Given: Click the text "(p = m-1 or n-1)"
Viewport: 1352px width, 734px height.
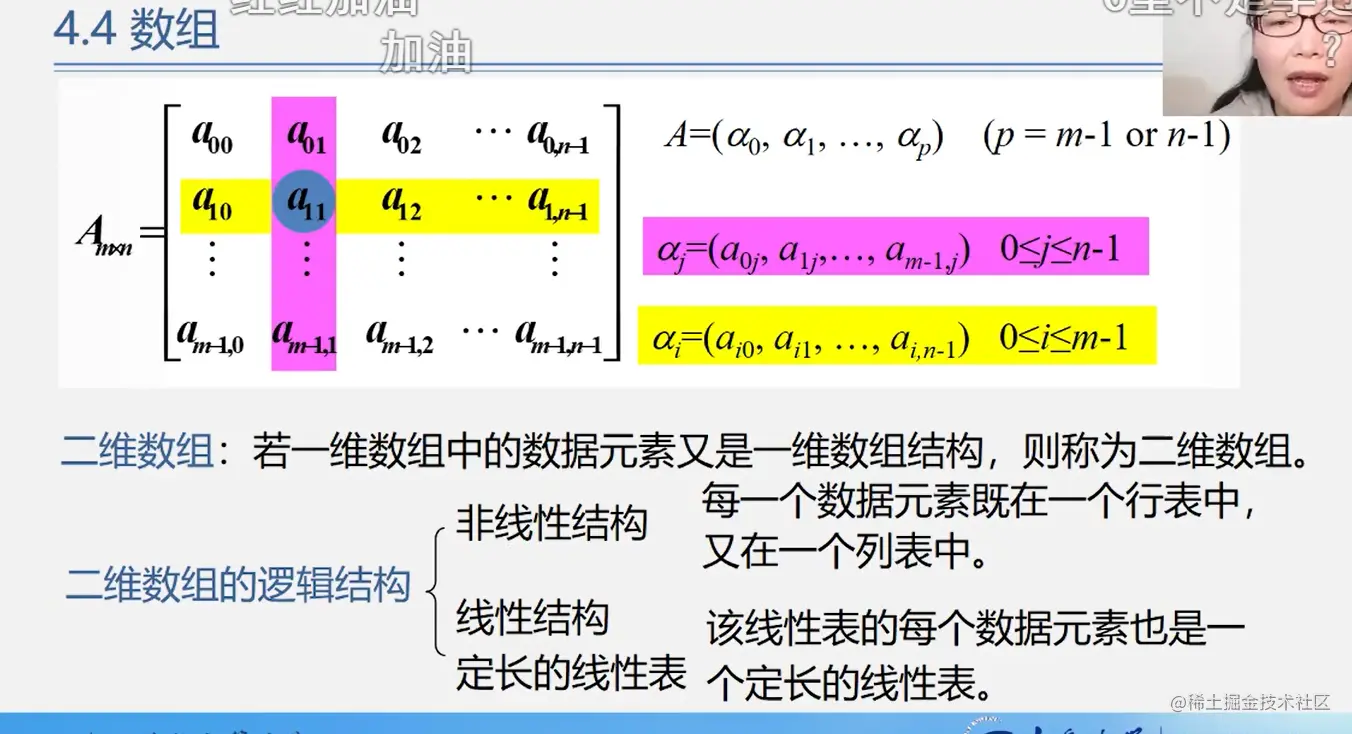Looking at the screenshot, I should click(x=1106, y=135).
